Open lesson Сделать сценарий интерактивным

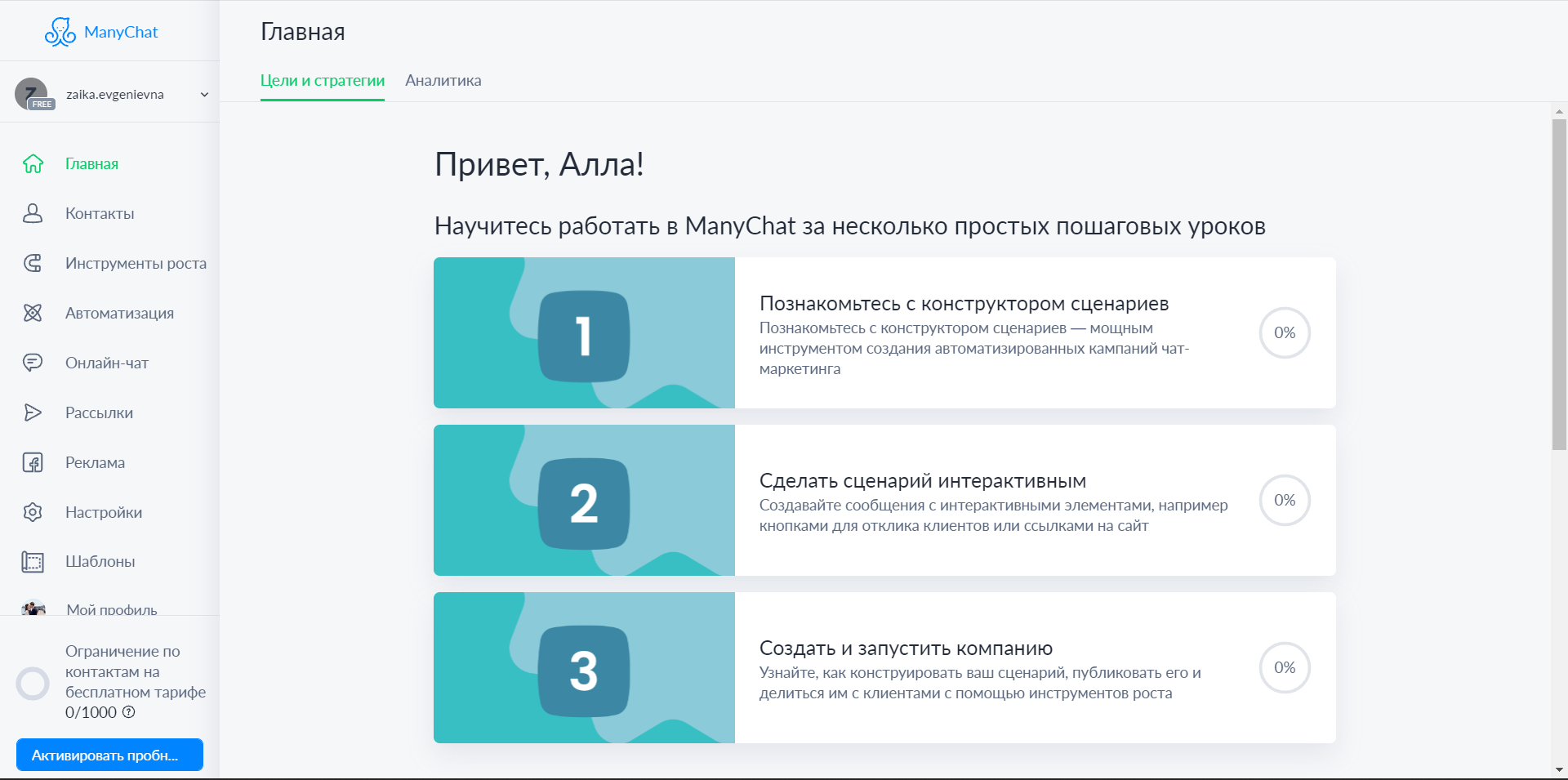[x=923, y=481]
